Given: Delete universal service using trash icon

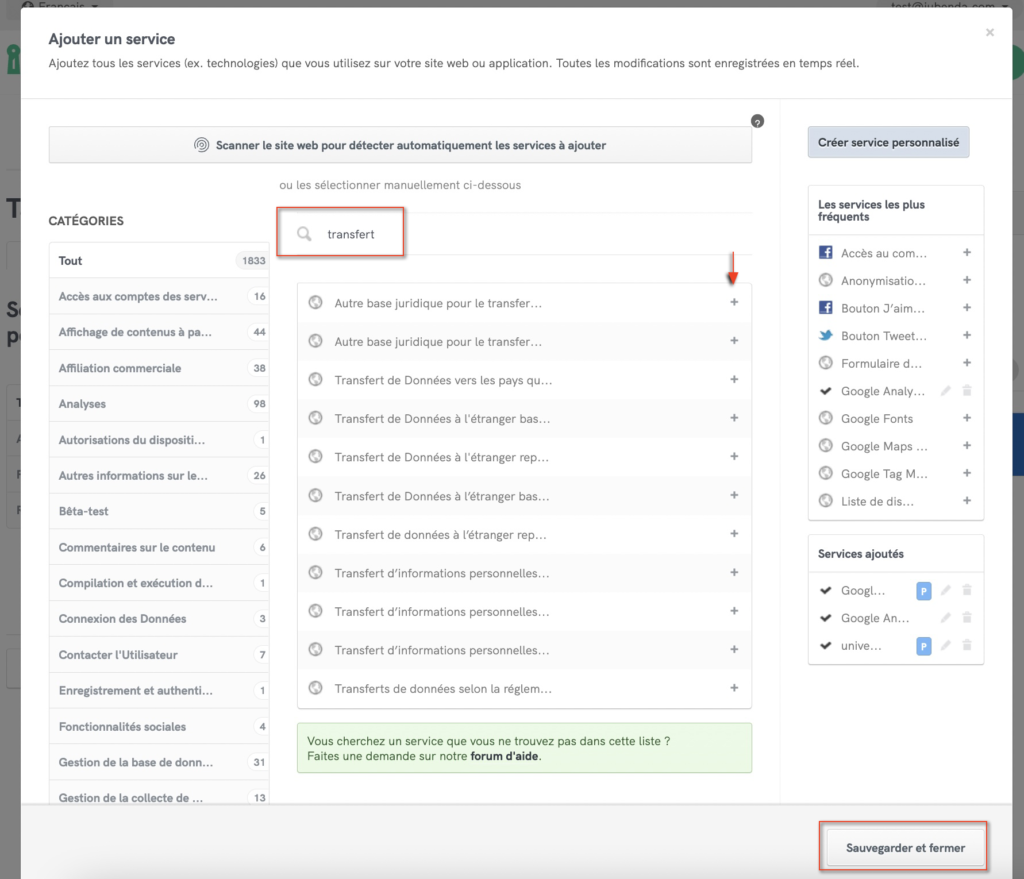Looking at the screenshot, I should click(x=967, y=645).
